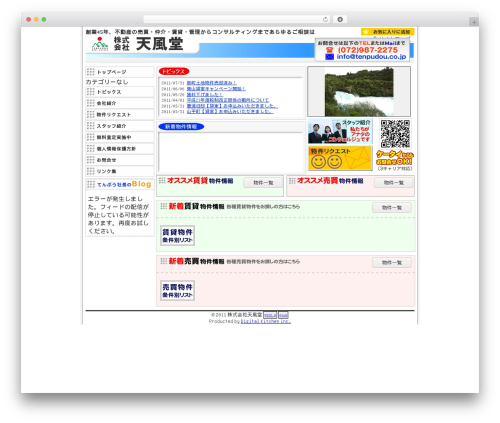Open the topic dated 2011/04/01

click(x=228, y=100)
